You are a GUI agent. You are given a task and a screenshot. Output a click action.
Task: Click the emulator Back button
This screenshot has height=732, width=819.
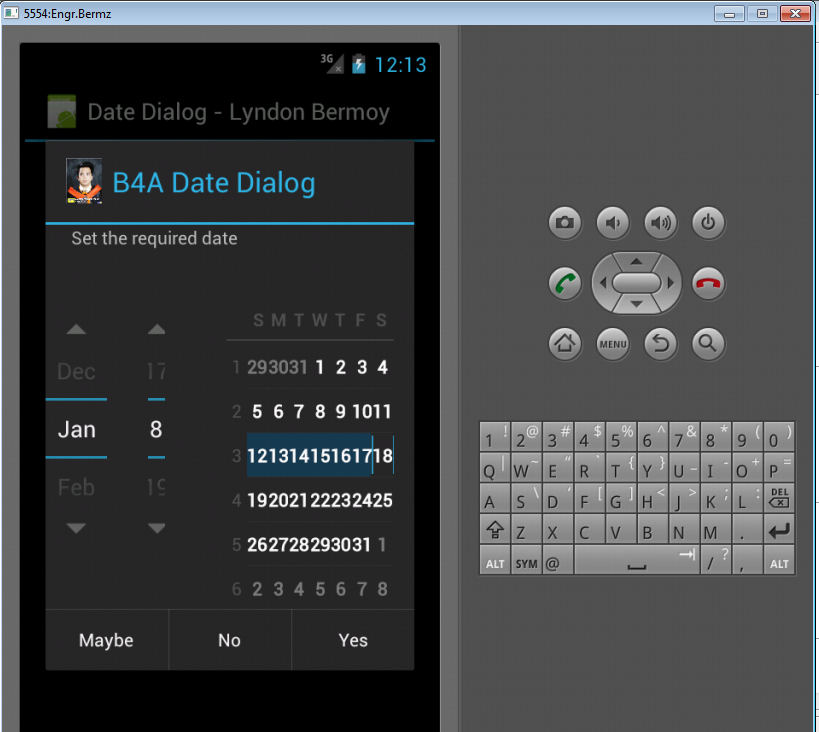661,344
